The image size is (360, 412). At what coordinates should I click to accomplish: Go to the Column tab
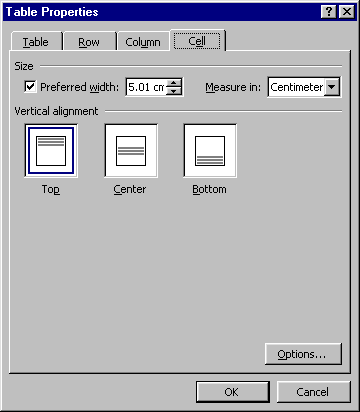point(143,42)
